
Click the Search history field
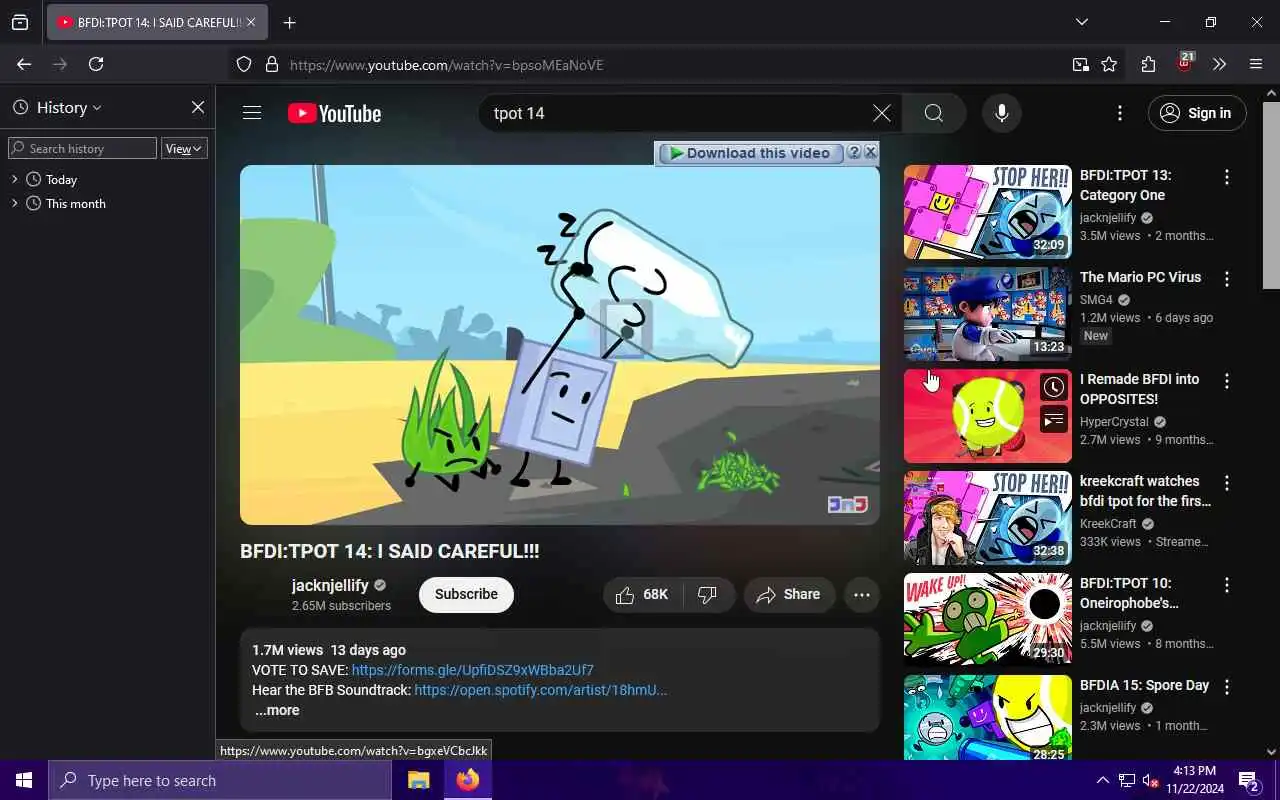click(x=82, y=148)
